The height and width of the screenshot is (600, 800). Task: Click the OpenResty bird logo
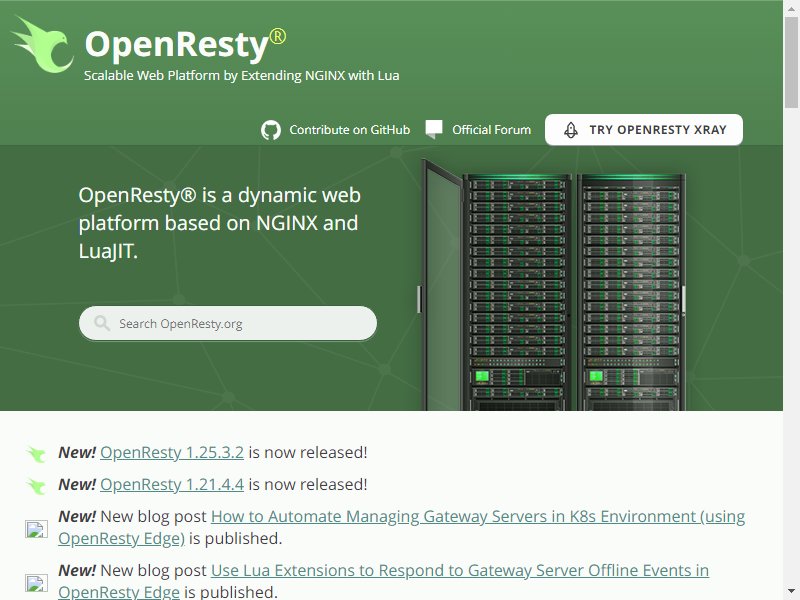pyautogui.click(x=42, y=45)
